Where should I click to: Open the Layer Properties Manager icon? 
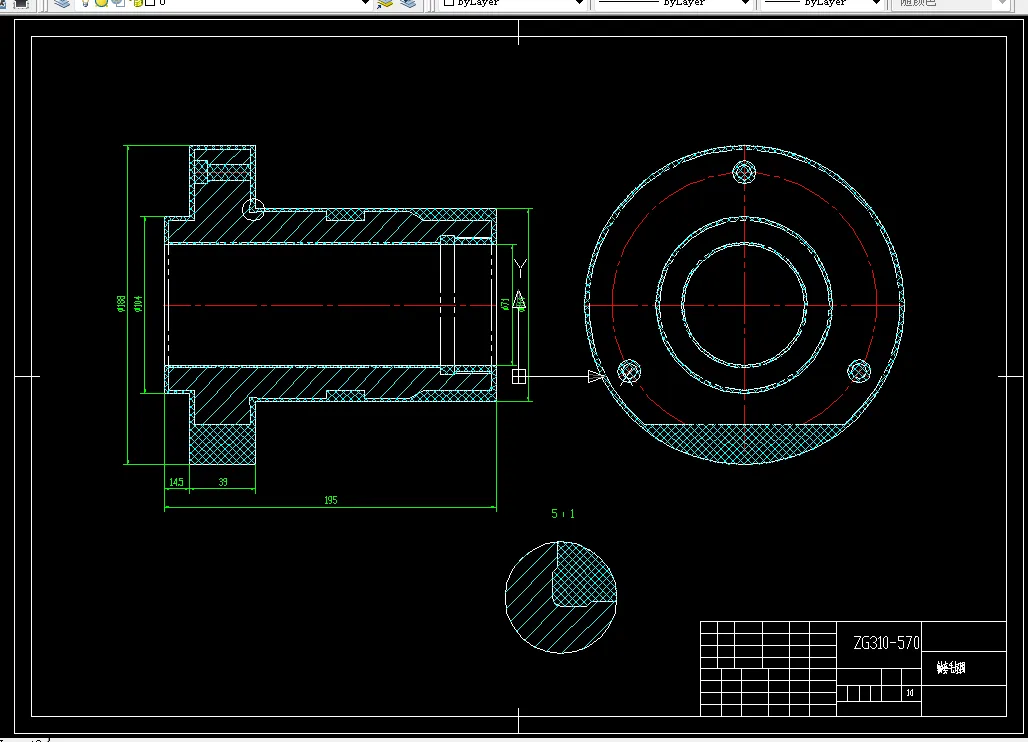tap(62, 3)
